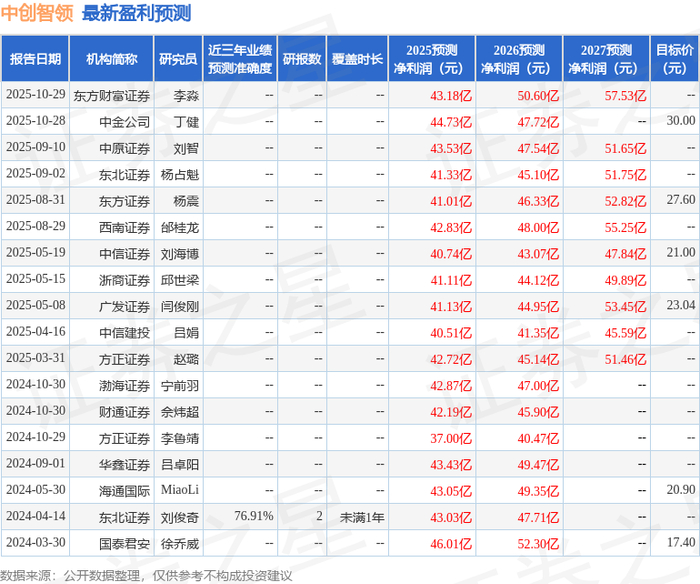
Task: Select the 2025预测净利润 column header
Action: tap(432, 59)
